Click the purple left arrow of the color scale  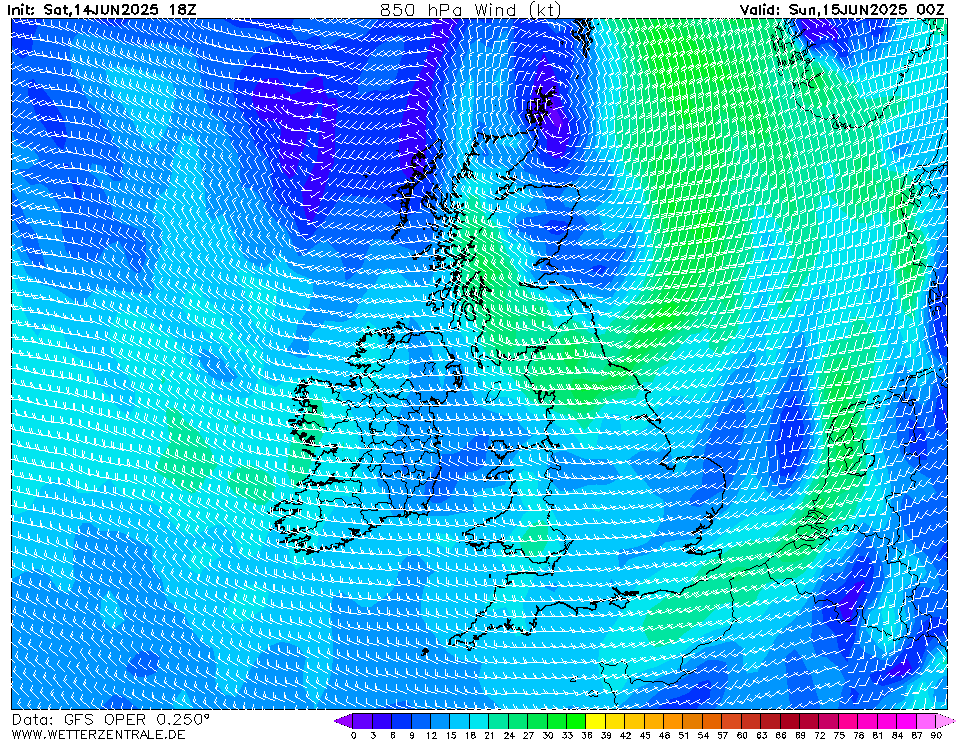point(343,721)
